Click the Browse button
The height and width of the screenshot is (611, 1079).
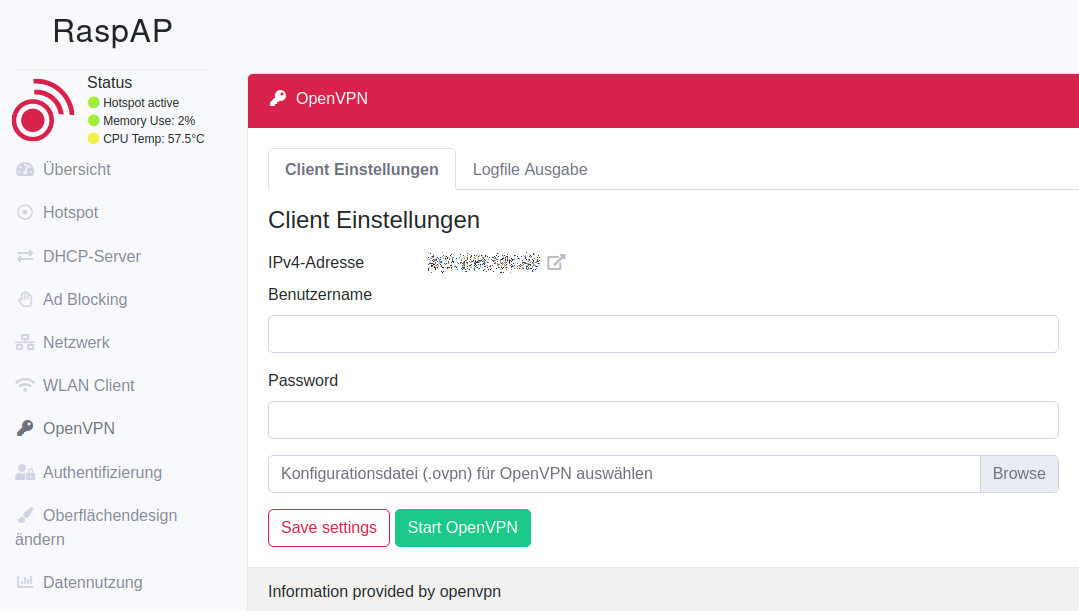point(1019,473)
